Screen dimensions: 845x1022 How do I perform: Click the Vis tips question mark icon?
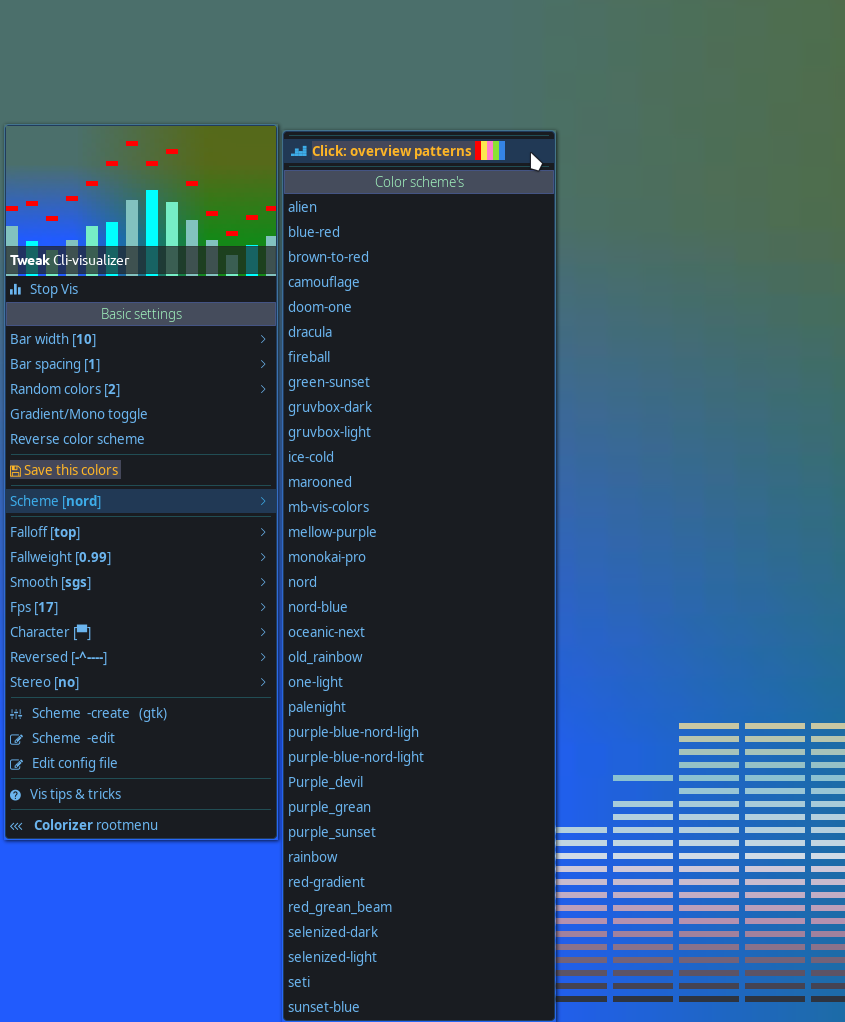pyautogui.click(x=16, y=795)
